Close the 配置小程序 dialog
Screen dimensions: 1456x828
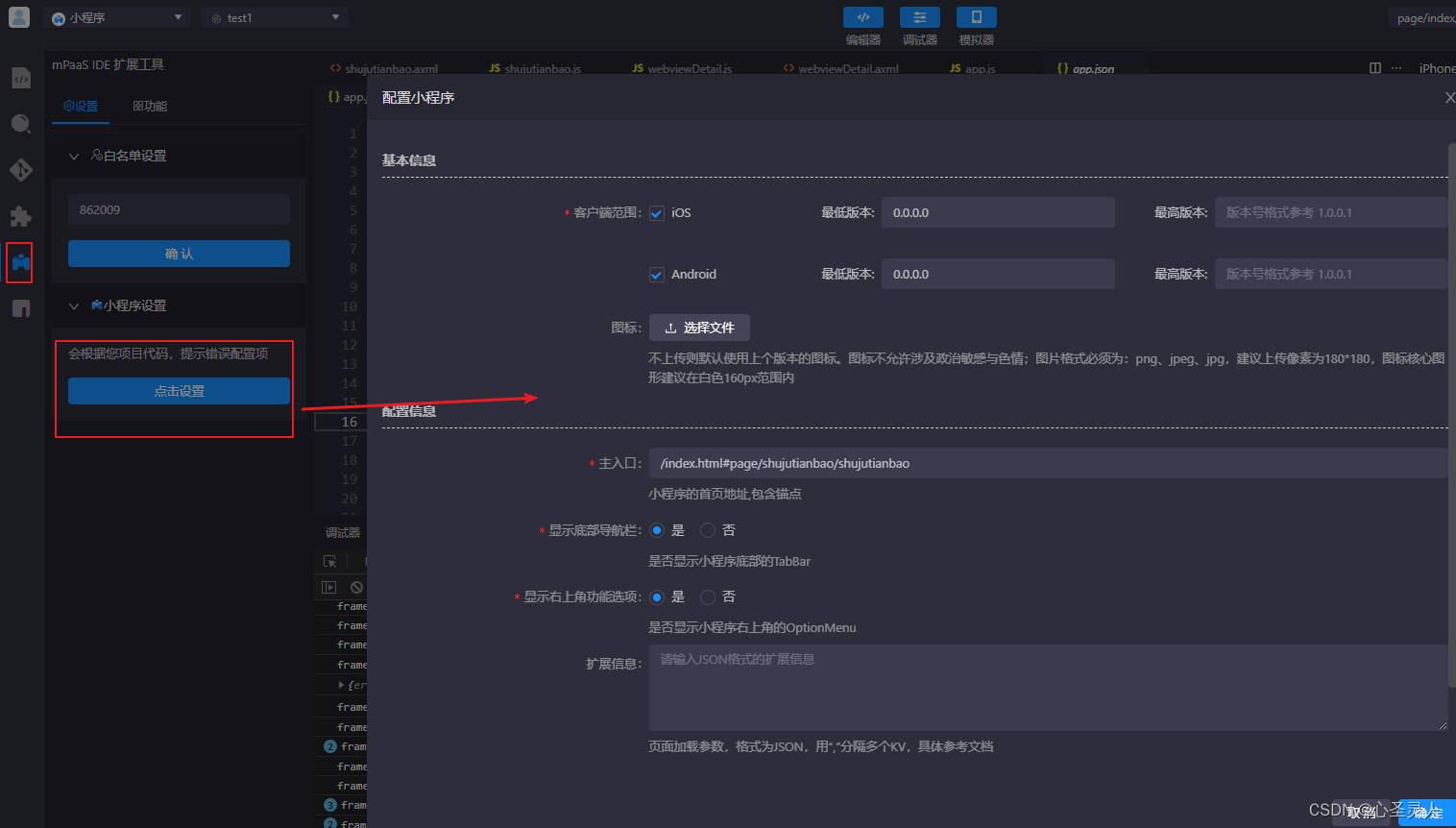(1450, 97)
